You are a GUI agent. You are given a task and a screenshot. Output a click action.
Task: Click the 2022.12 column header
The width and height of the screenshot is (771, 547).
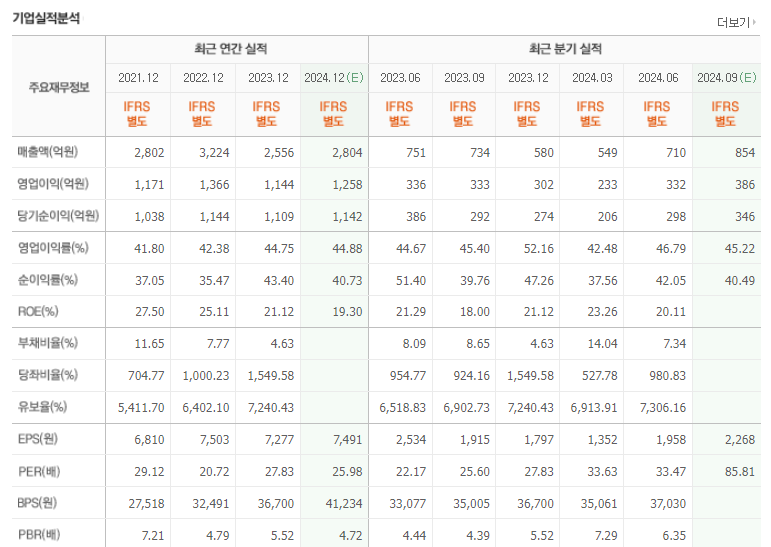tap(203, 78)
